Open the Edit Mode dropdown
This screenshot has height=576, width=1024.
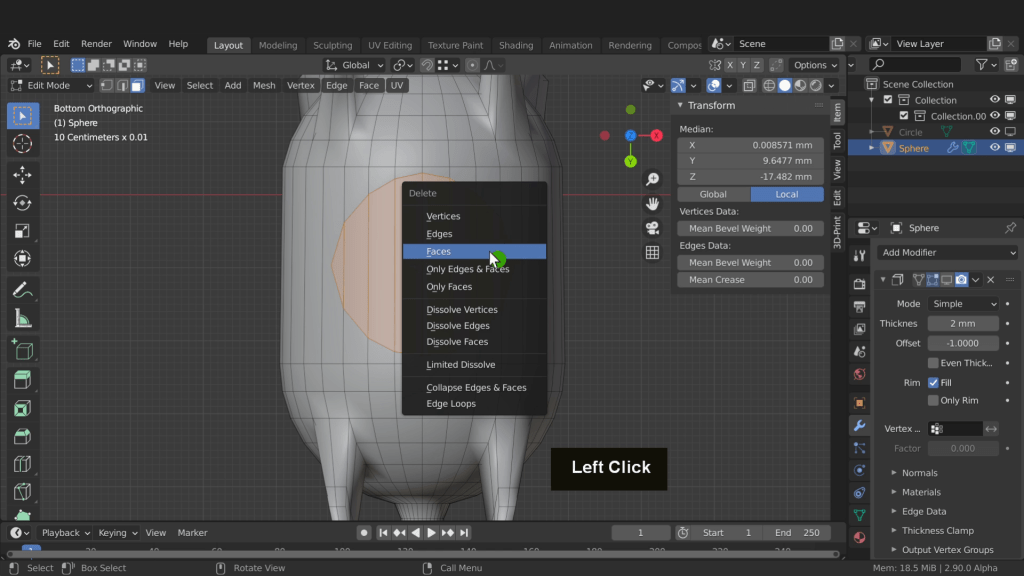point(60,85)
